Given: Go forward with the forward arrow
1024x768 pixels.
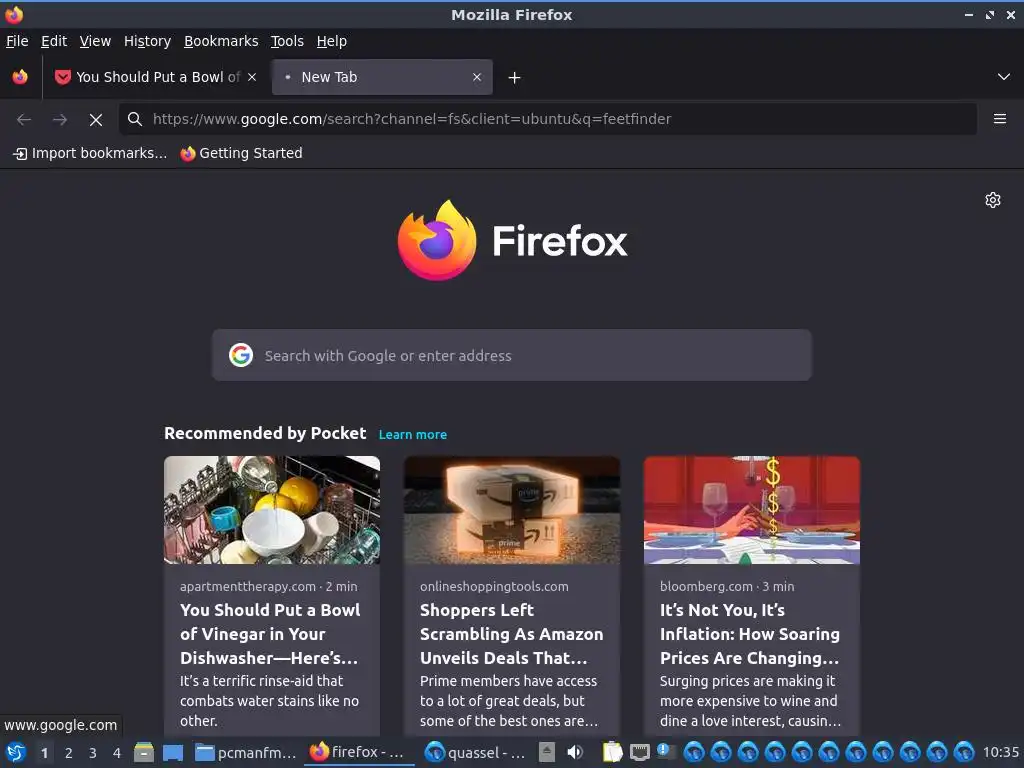Looking at the screenshot, I should [60, 119].
